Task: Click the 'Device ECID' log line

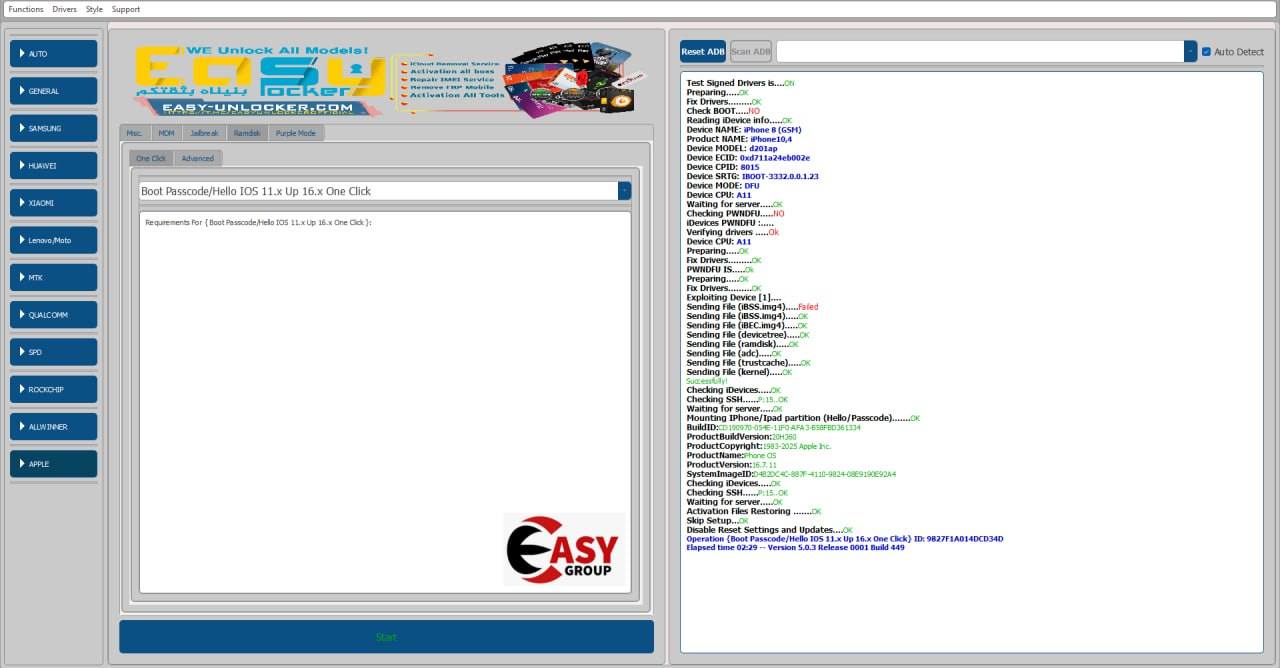Action: [748, 158]
